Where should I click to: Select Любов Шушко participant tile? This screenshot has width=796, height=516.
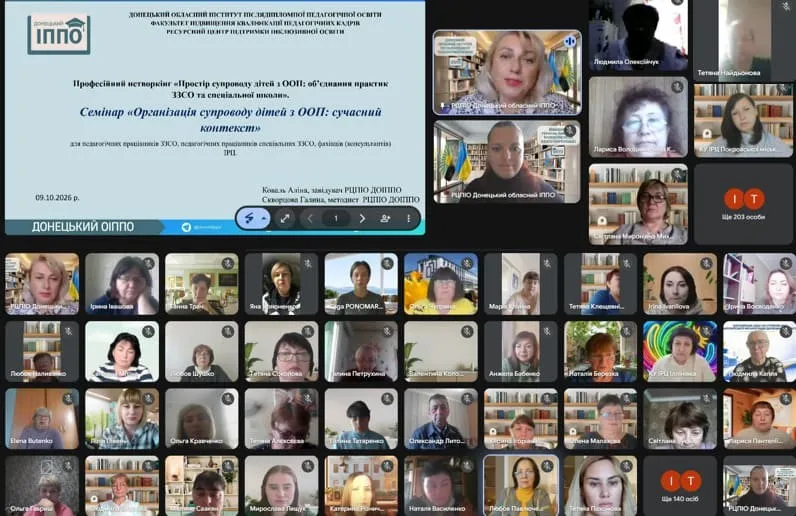tap(202, 351)
